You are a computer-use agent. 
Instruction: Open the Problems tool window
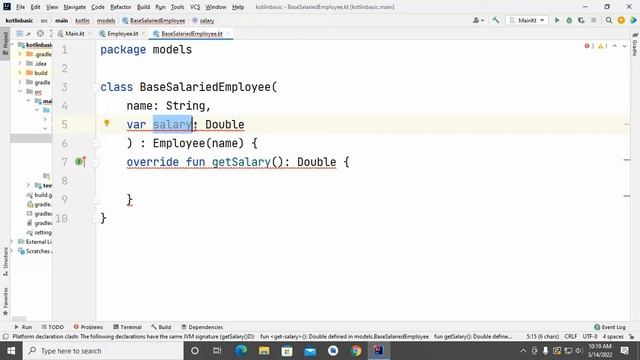coord(88,327)
